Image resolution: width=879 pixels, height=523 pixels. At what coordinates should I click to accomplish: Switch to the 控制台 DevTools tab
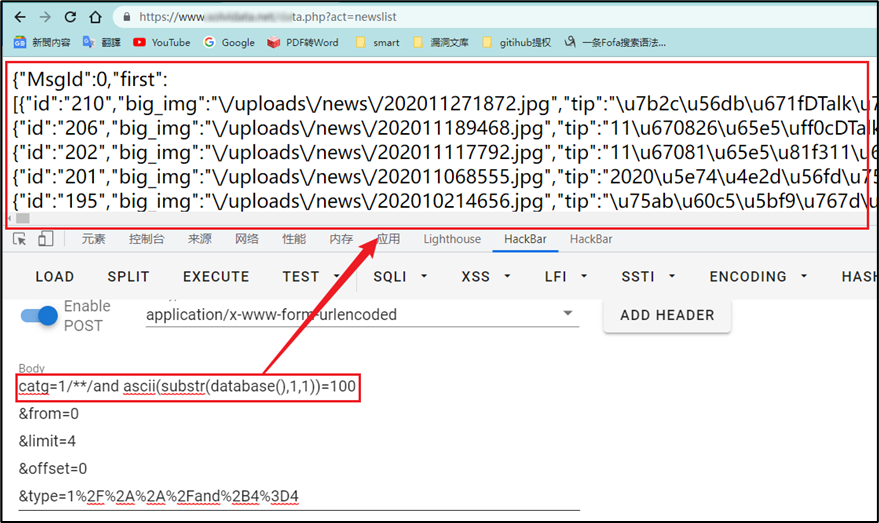[146, 239]
